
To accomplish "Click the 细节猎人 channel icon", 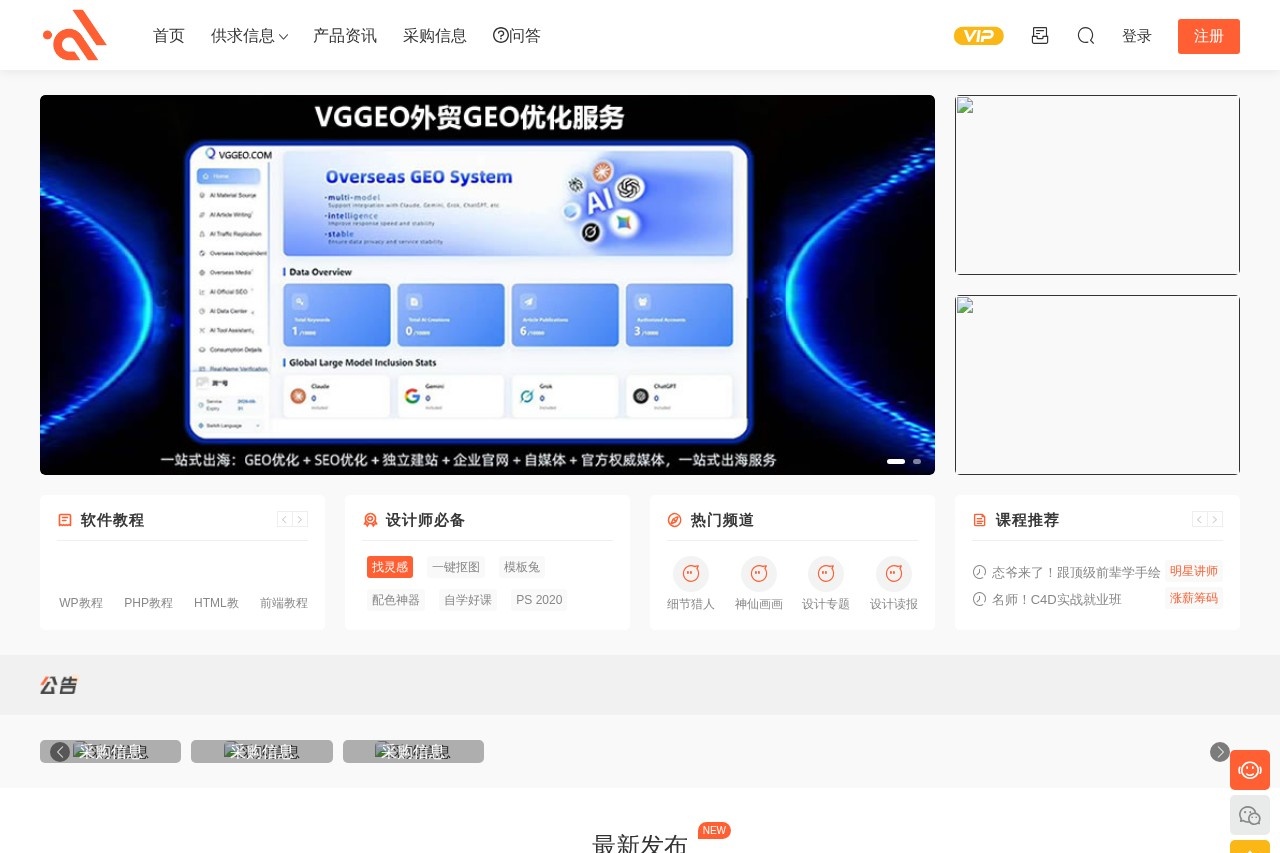I will pos(691,574).
